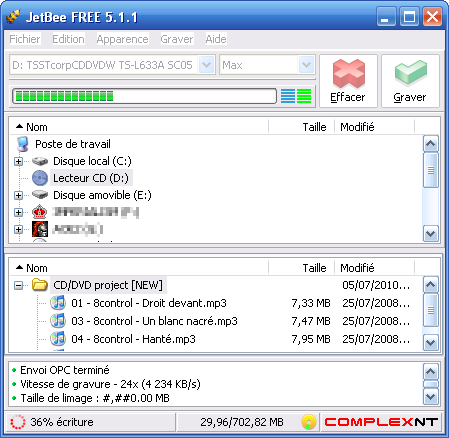Click the blue striped buffer indicator
The width and height of the screenshot is (449, 438).
[288, 96]
